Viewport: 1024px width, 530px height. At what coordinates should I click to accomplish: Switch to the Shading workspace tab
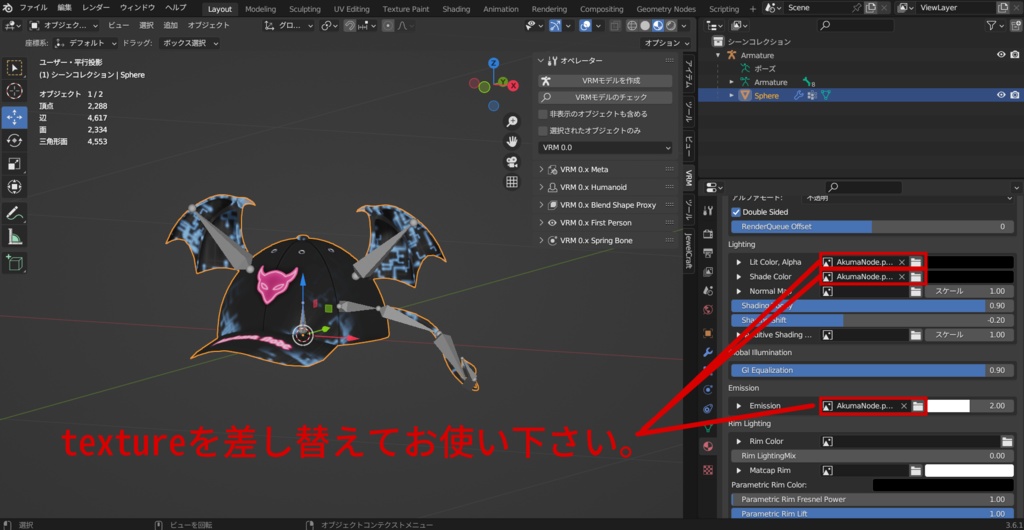pyautogui.click(x=455, y=9)
